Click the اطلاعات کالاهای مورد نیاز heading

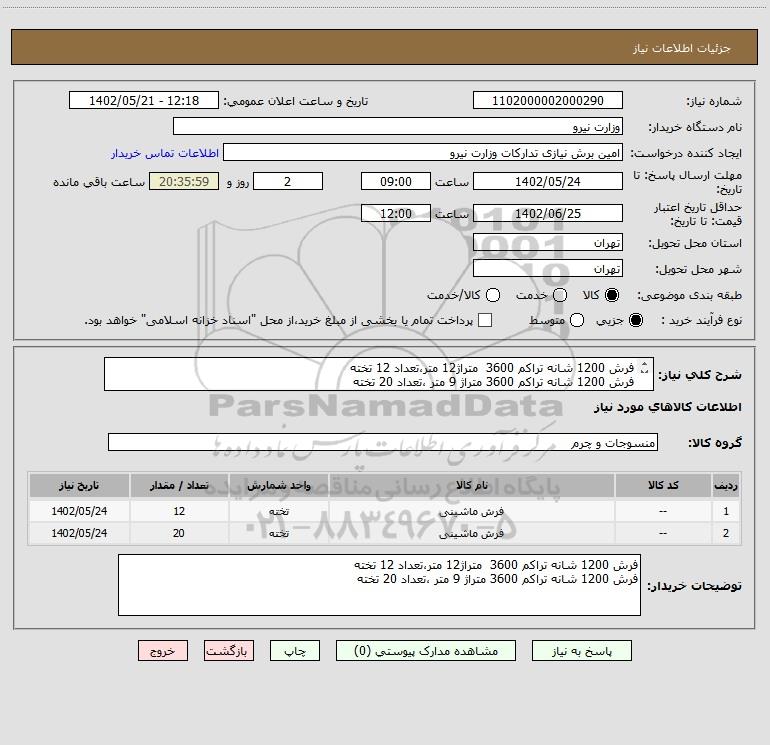click(x=667, y=407)
